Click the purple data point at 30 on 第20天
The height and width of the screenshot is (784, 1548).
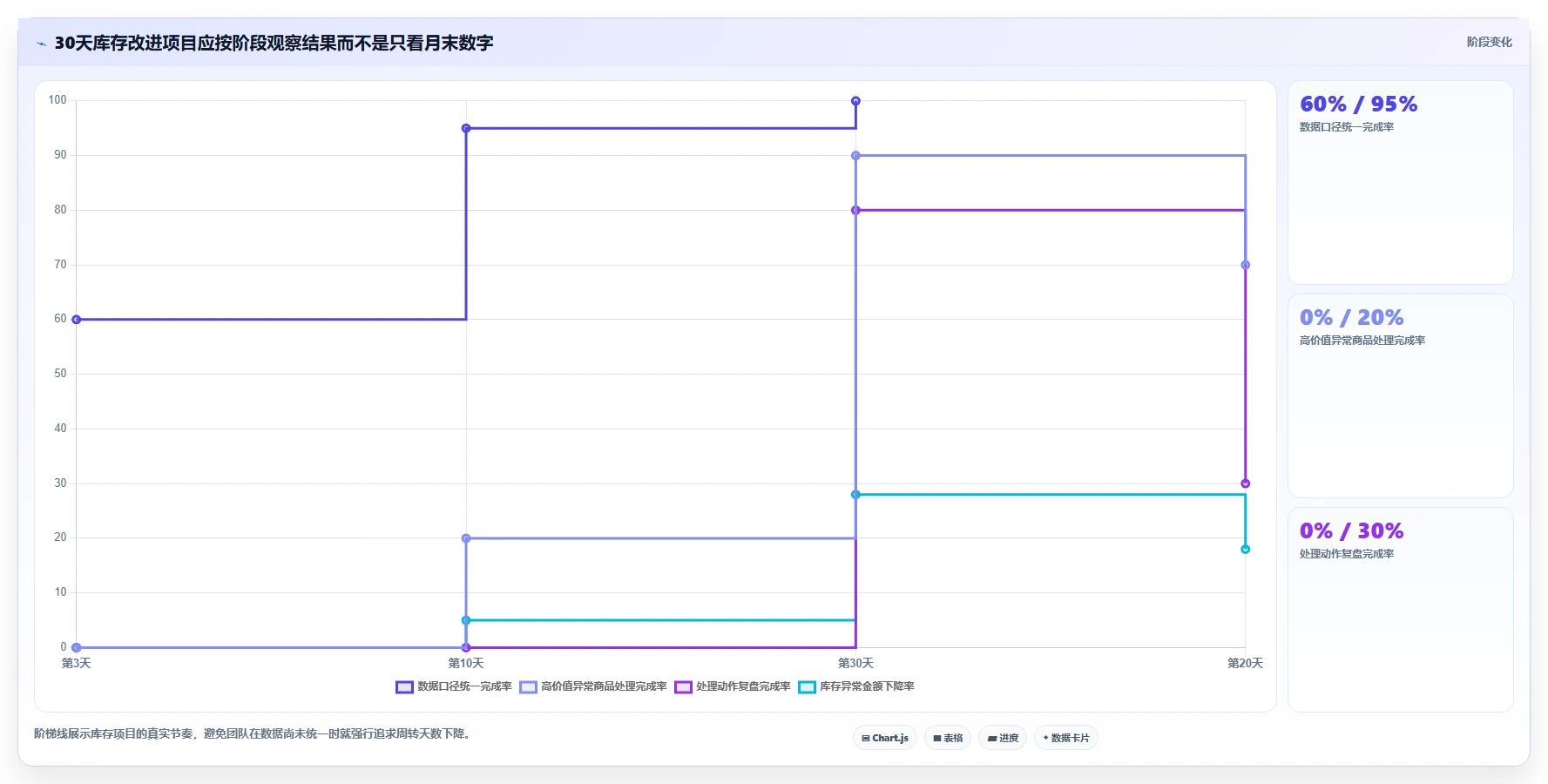coord(1245,483)
